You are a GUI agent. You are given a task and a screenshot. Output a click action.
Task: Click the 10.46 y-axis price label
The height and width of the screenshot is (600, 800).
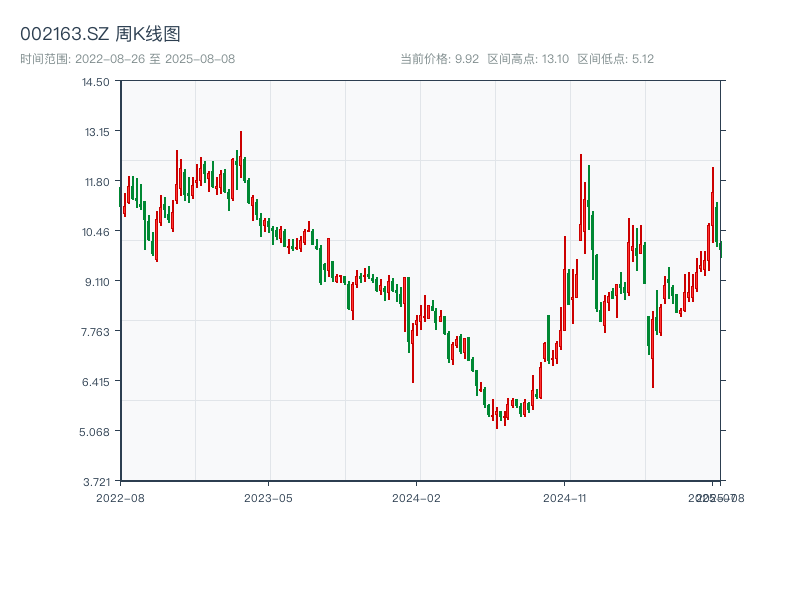pyautogui.click(x=96, y=232)
